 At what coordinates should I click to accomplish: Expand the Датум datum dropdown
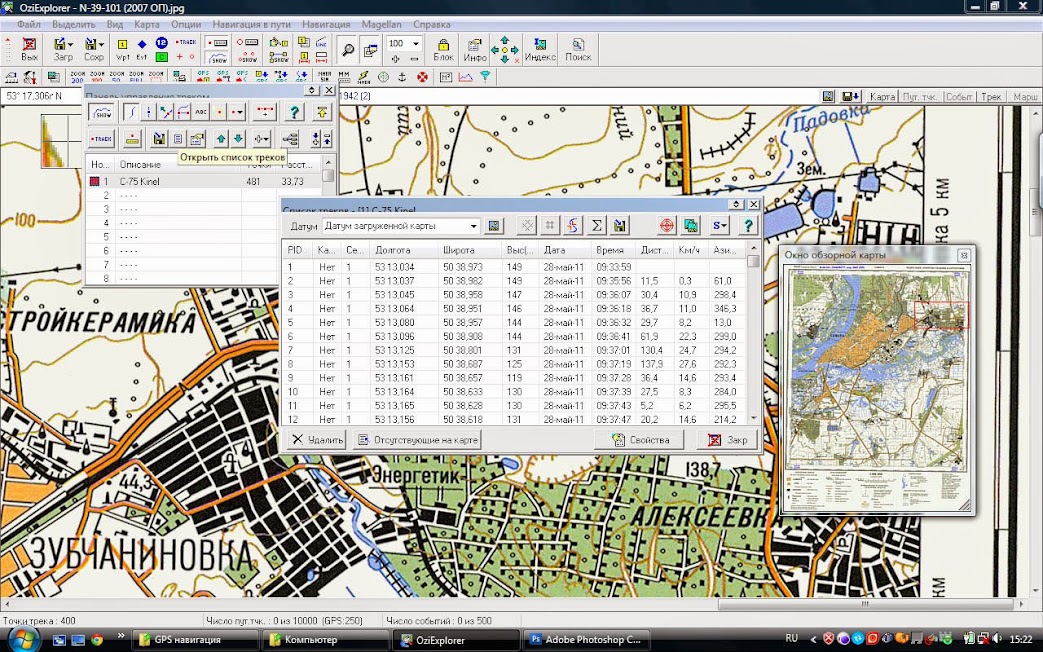(x=474, y=226)
